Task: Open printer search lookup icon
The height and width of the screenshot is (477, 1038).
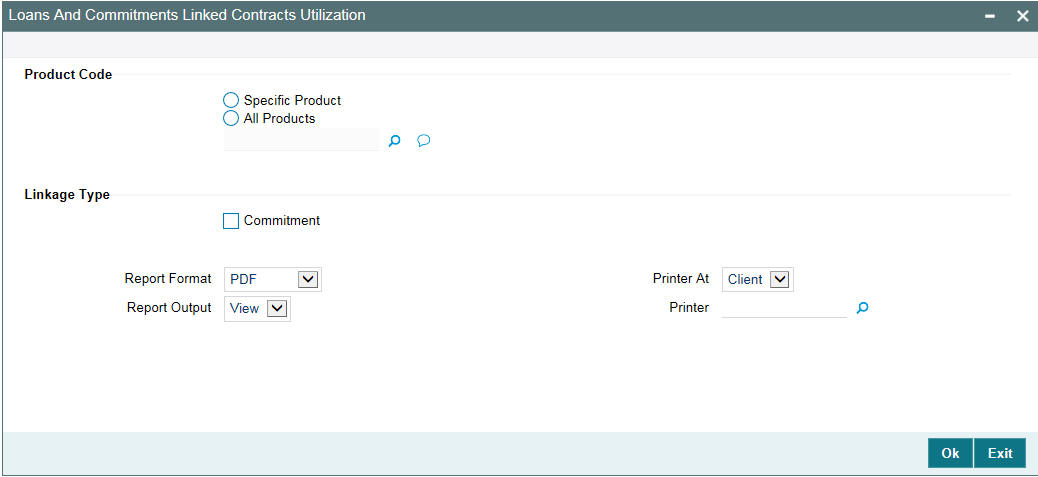Action: 862,308
